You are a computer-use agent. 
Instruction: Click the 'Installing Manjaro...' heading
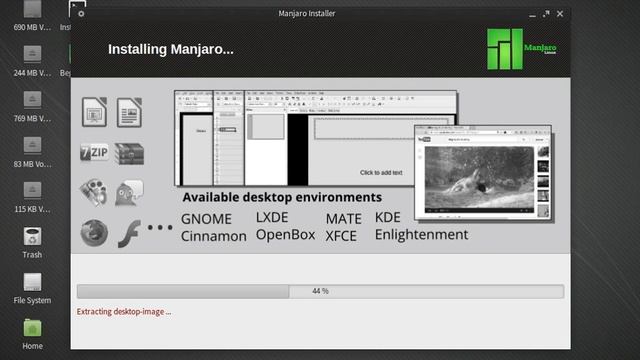(171, 49)
